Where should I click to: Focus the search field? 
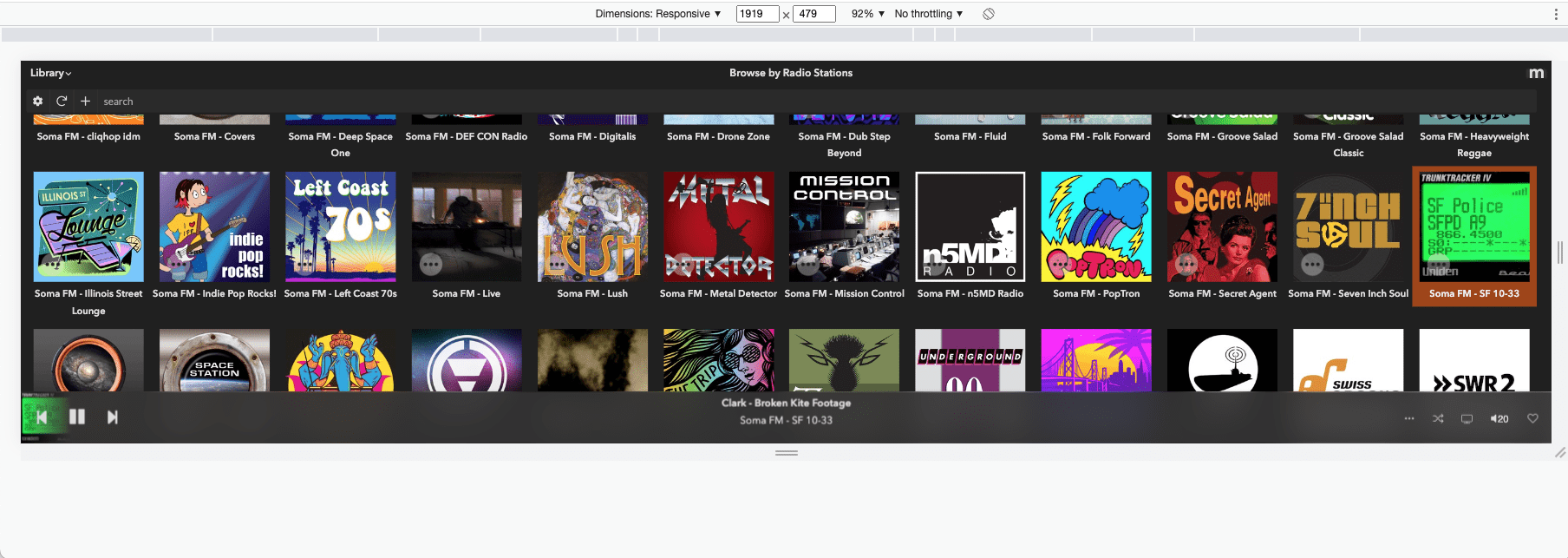tap(815, 102)
